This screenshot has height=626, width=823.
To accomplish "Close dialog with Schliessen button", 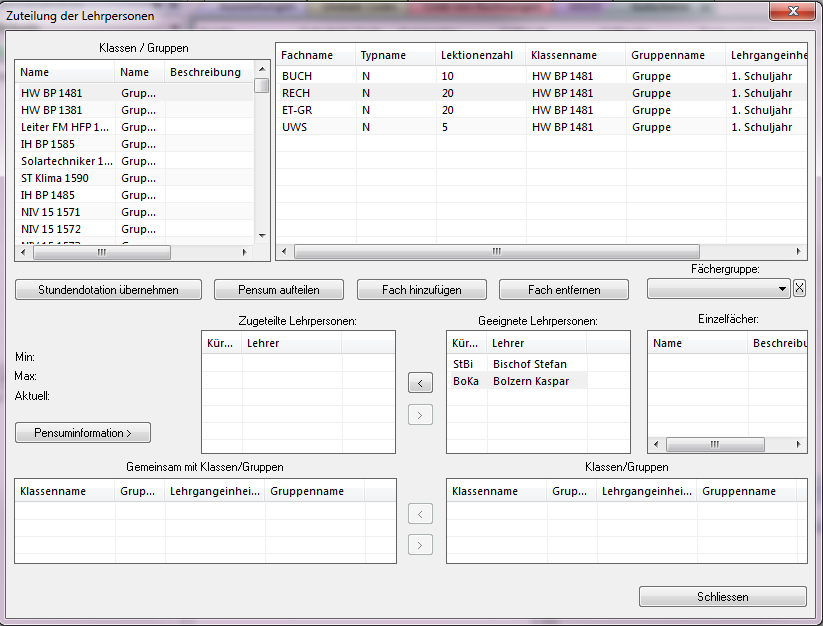I will (722, 597).
